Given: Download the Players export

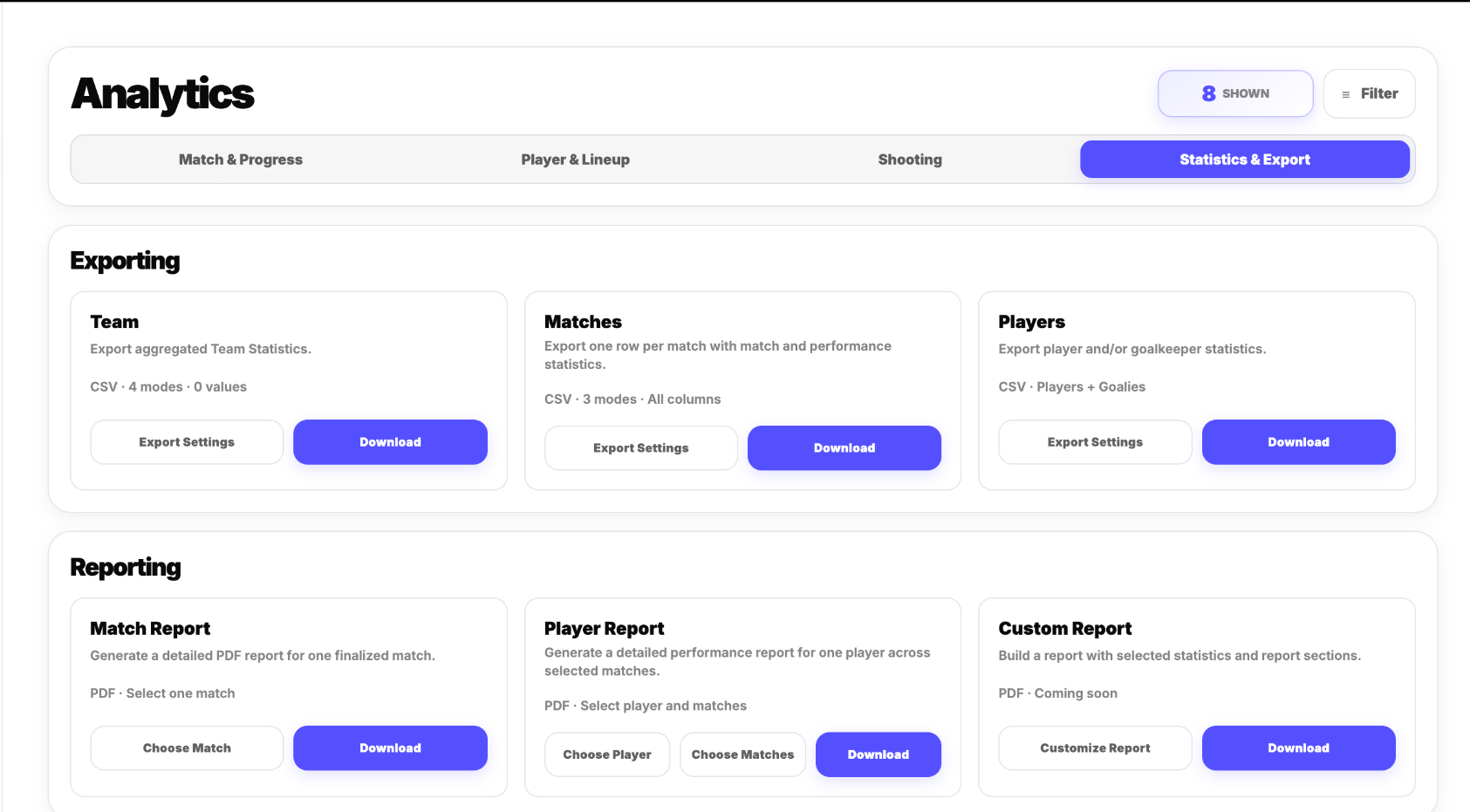Looking at the screenshot, I should [x=1299, y=442].
